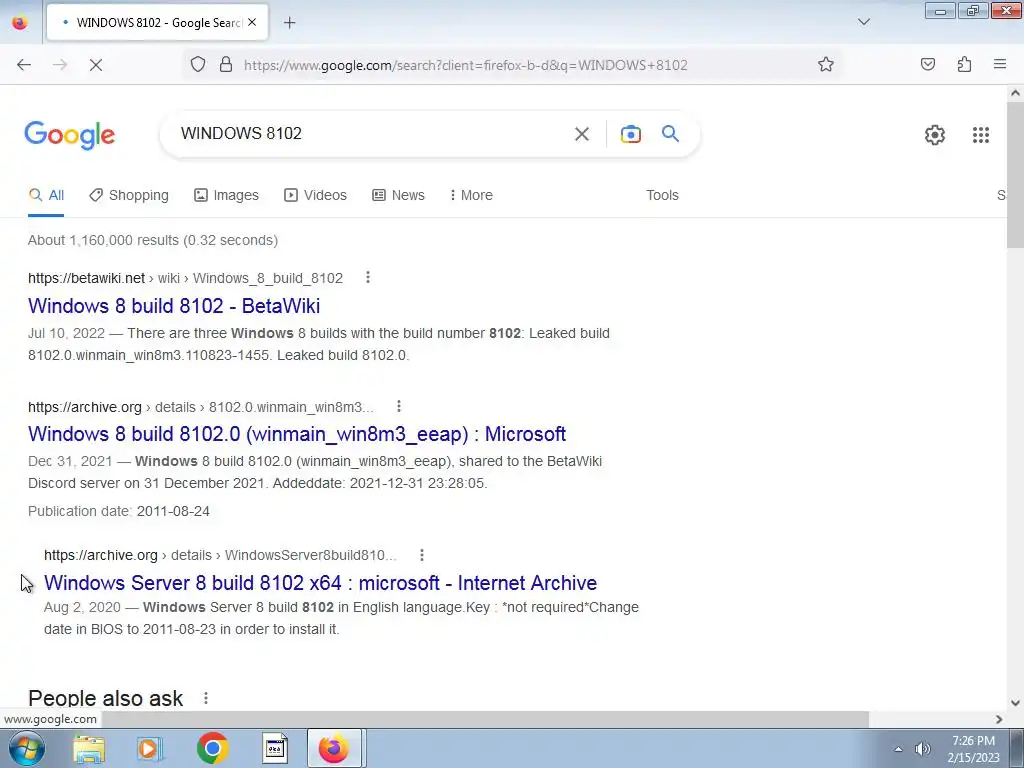Switch to the News tab
The image size is (1024, 768).
[x=398, y=195]
